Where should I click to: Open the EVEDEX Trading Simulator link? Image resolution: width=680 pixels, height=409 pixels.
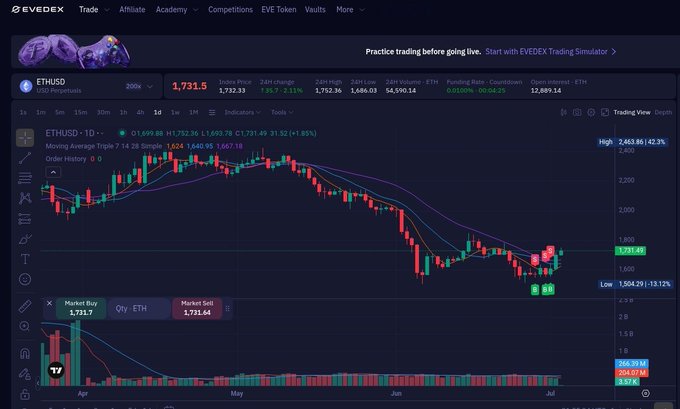click(550, 52)
